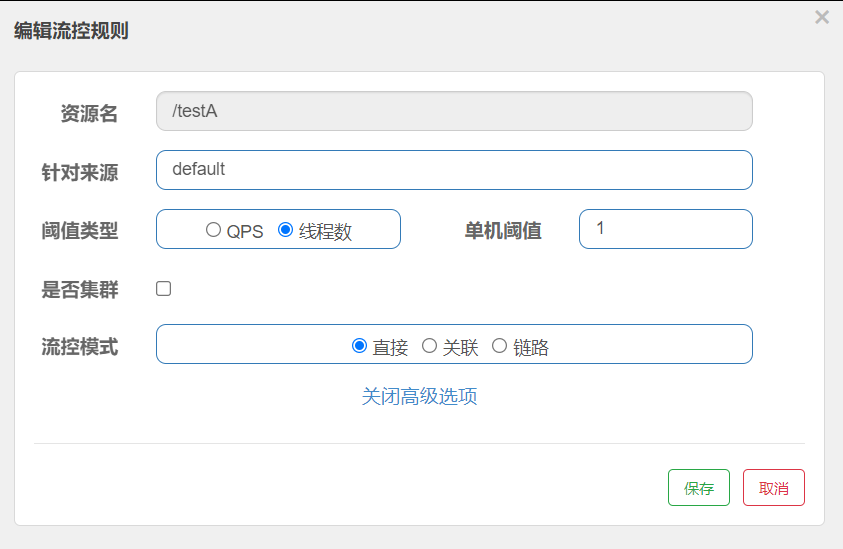
Task: Click the 单机阈值 label
Action: tap(503, 231)
